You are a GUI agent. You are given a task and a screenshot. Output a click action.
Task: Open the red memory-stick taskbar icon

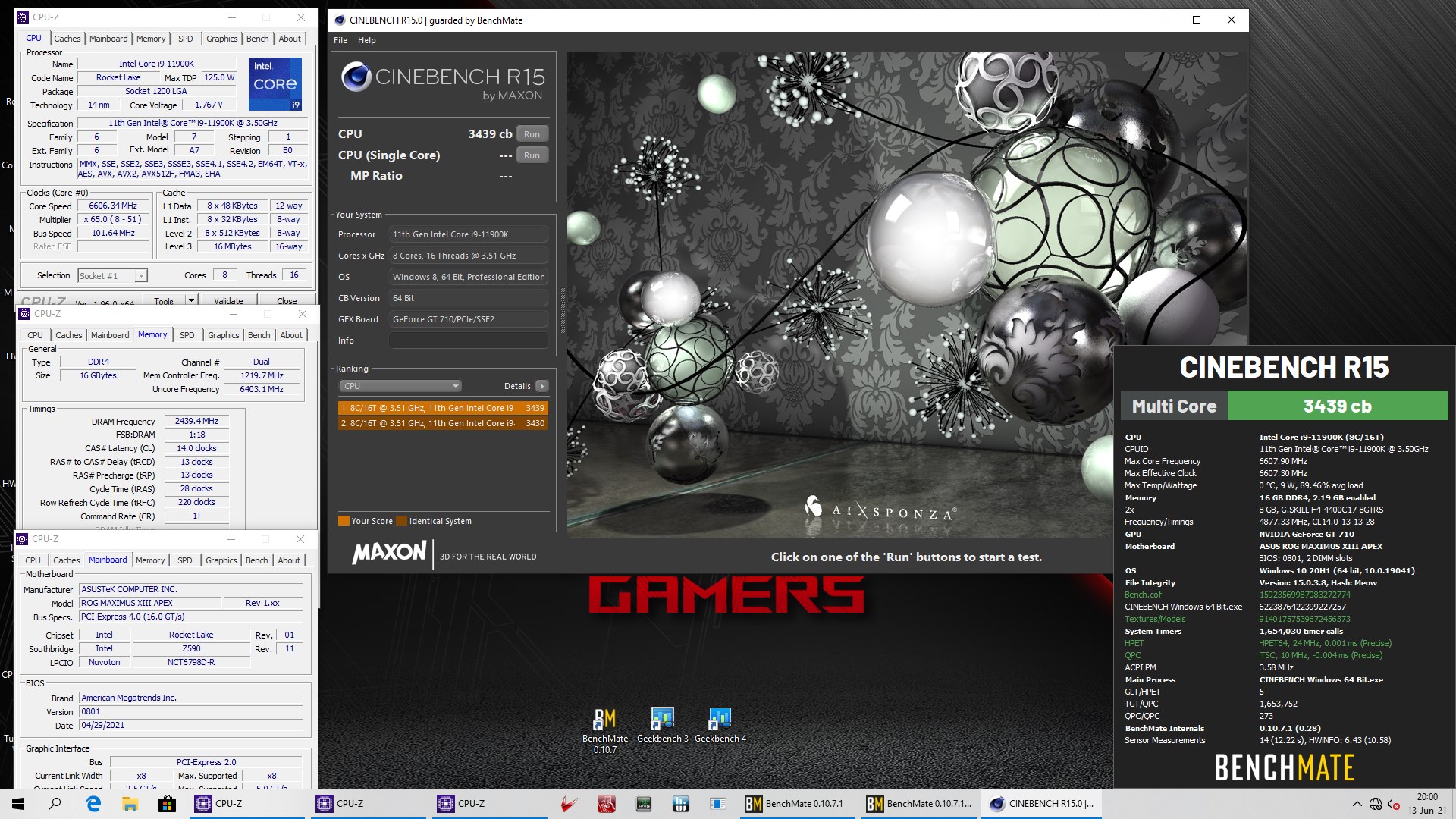click(606, 804)
